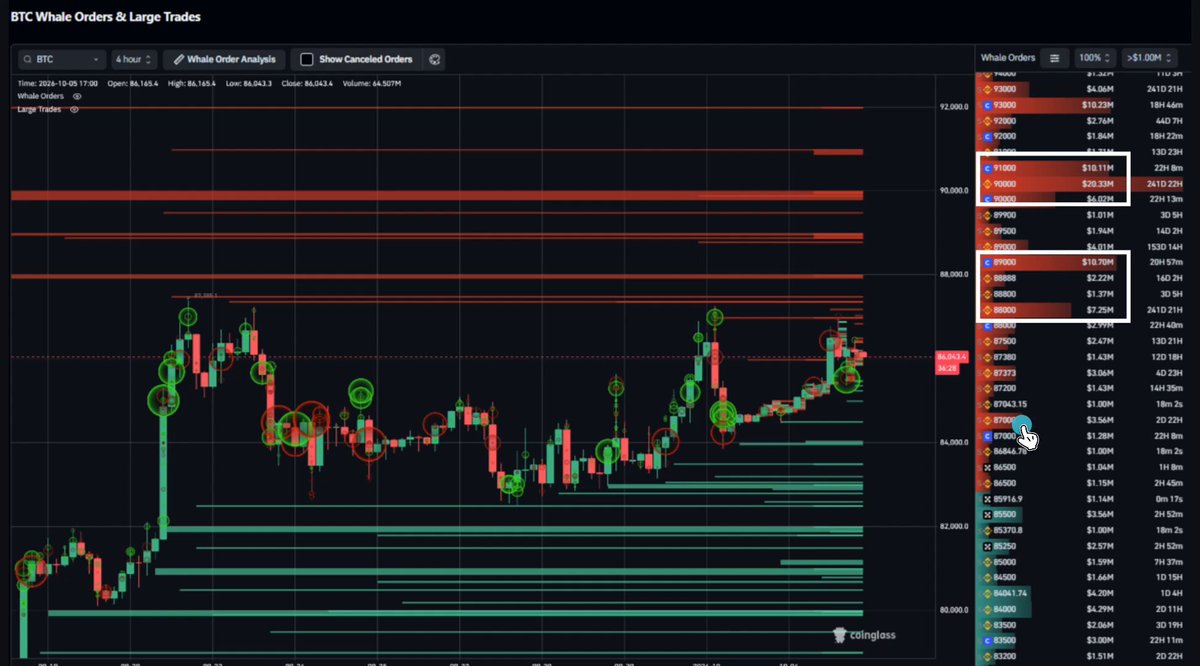Change the 100% depth selector

1095,58
